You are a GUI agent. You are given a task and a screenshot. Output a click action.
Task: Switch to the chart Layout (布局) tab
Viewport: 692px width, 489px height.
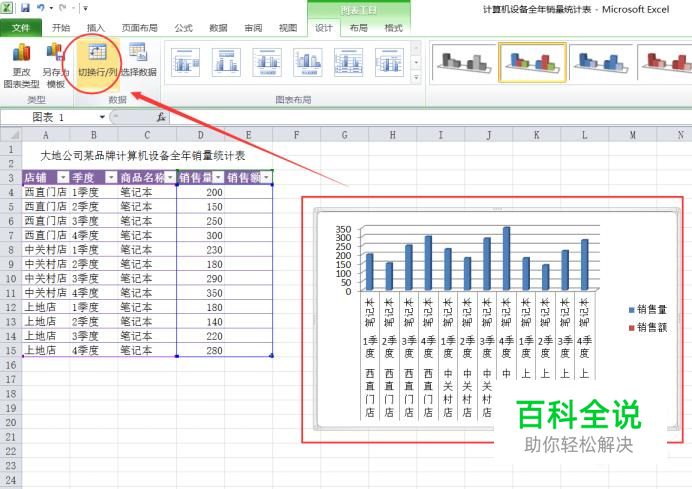[x=358, y=28]
